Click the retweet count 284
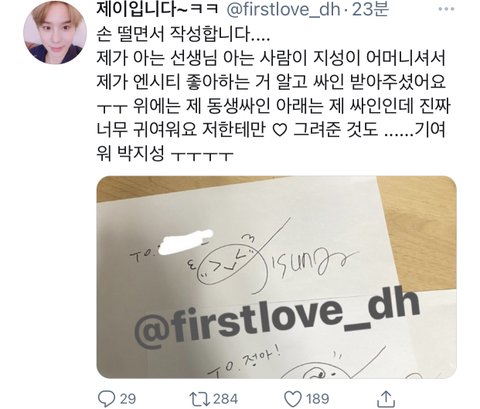 tap(225, 399)
